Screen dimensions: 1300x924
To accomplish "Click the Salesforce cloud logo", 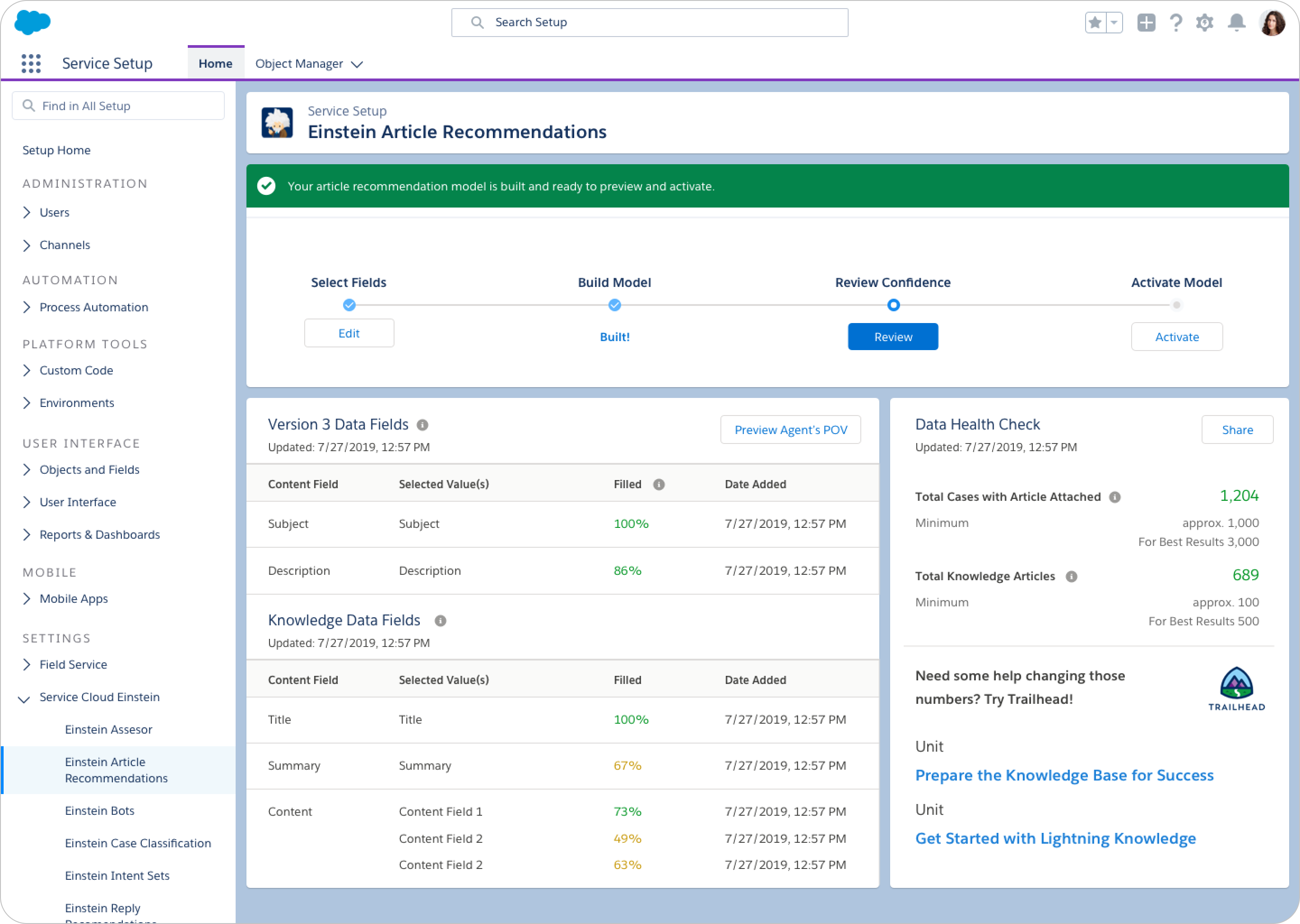I will pyautogui.click(x=32, y=22).
